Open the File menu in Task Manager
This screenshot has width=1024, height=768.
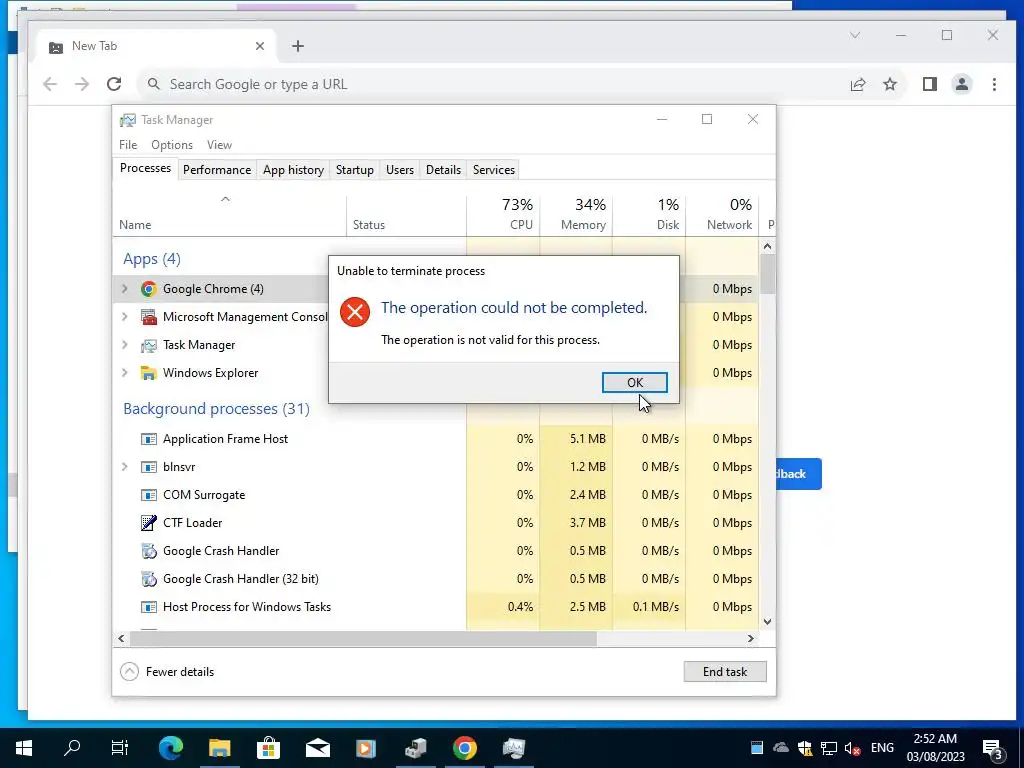(128, 145)
